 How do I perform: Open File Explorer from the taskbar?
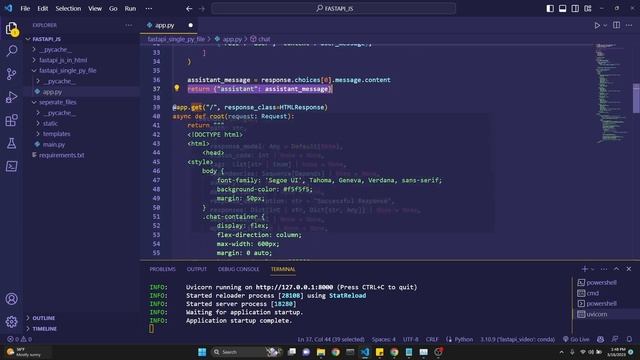point(321,352)
